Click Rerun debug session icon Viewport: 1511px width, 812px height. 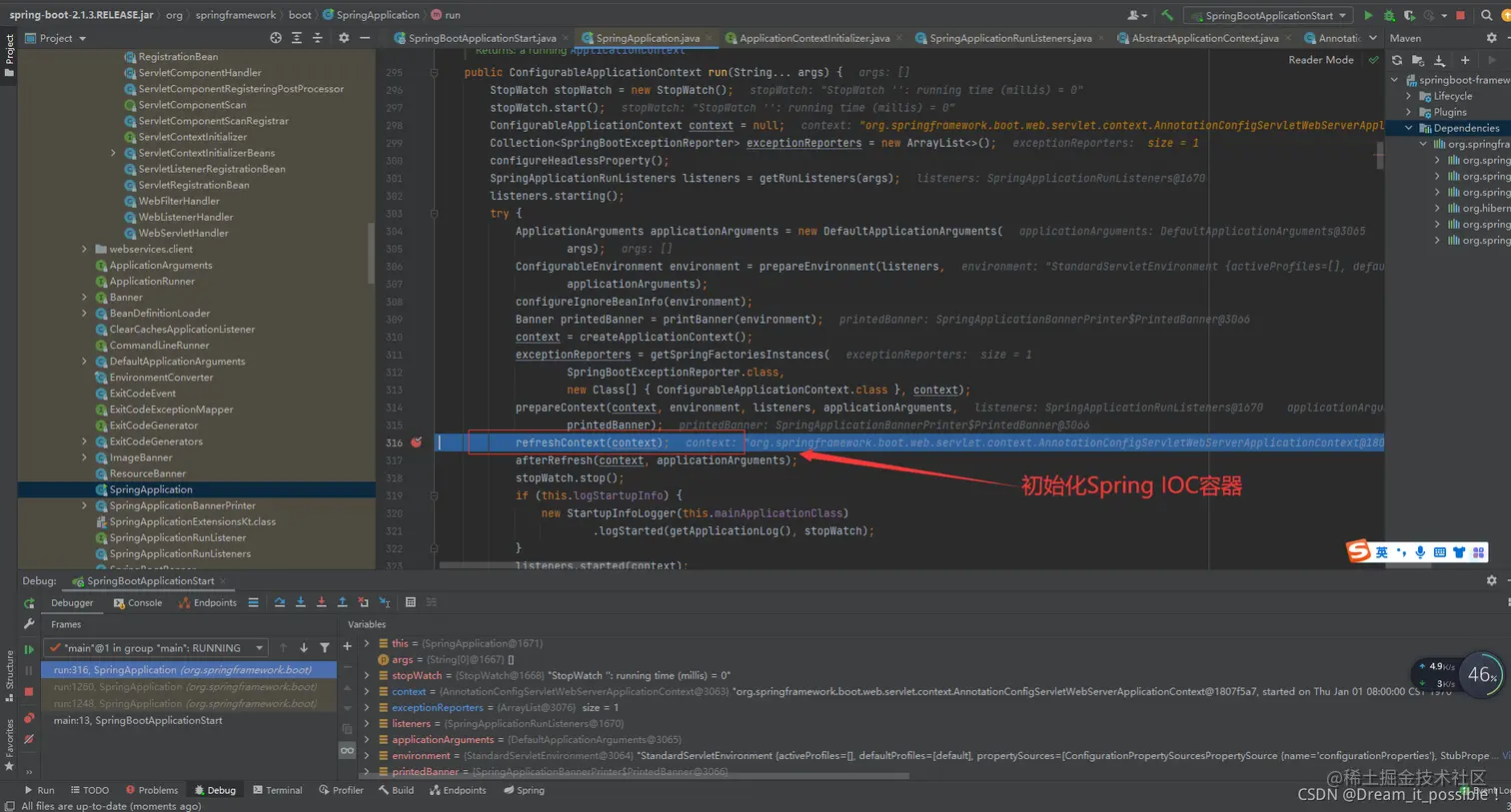tap(29, 603)
